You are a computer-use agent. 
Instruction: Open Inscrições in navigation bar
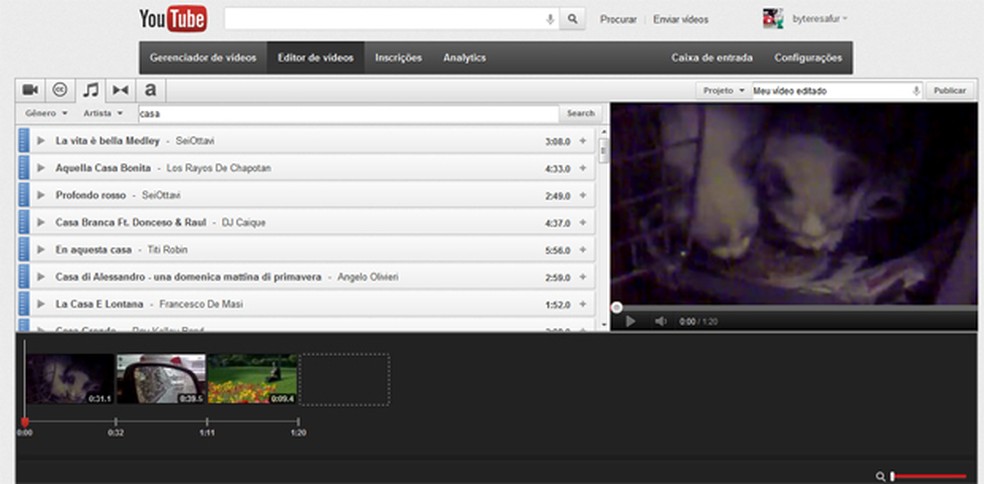(398, 58)
